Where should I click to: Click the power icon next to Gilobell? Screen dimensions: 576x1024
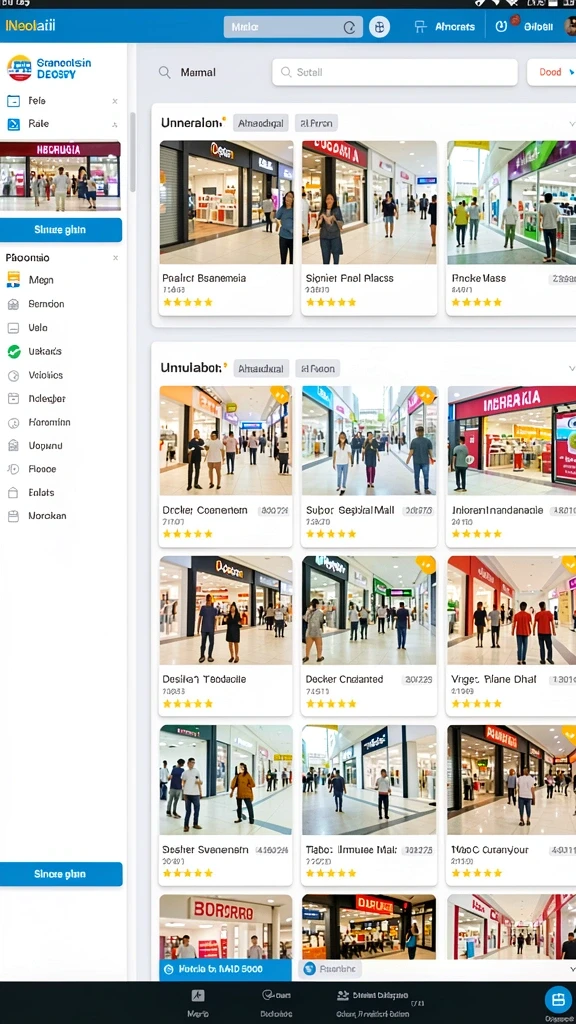(501, 27)
